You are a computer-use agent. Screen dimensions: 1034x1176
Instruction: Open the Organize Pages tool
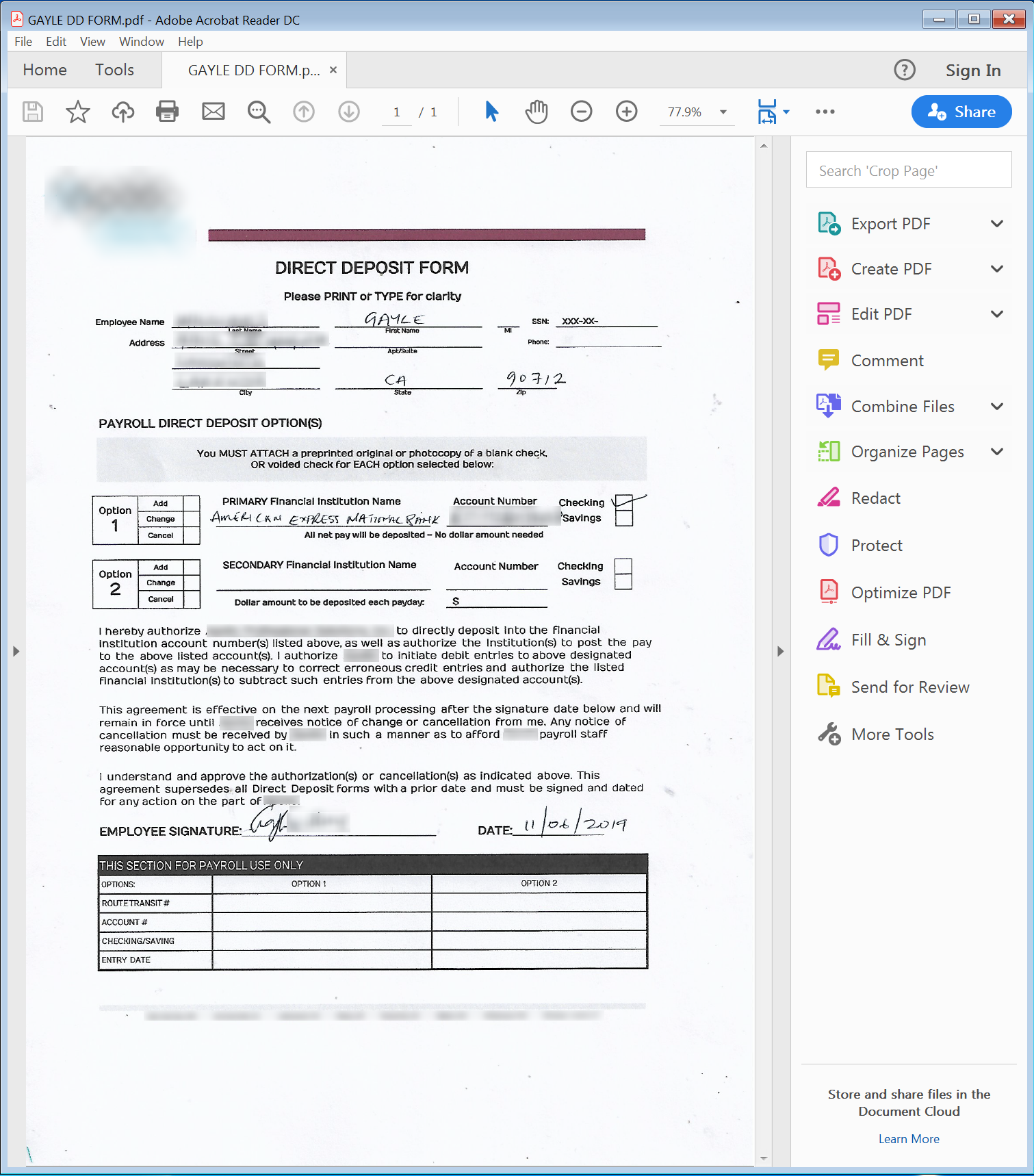(x=907, y=452)
